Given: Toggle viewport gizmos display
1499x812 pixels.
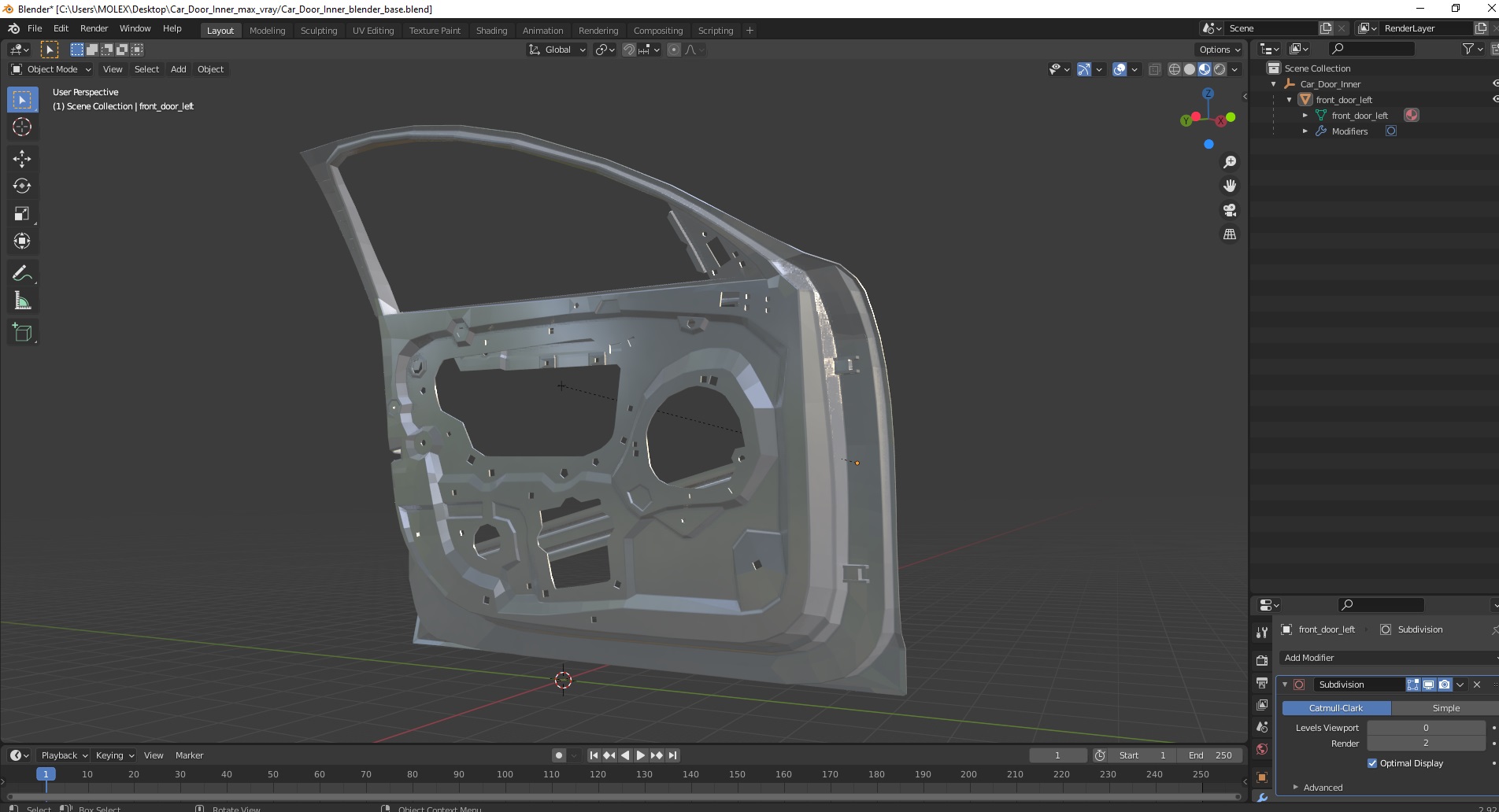Looking at the screenshot, I should [1084, 69].
